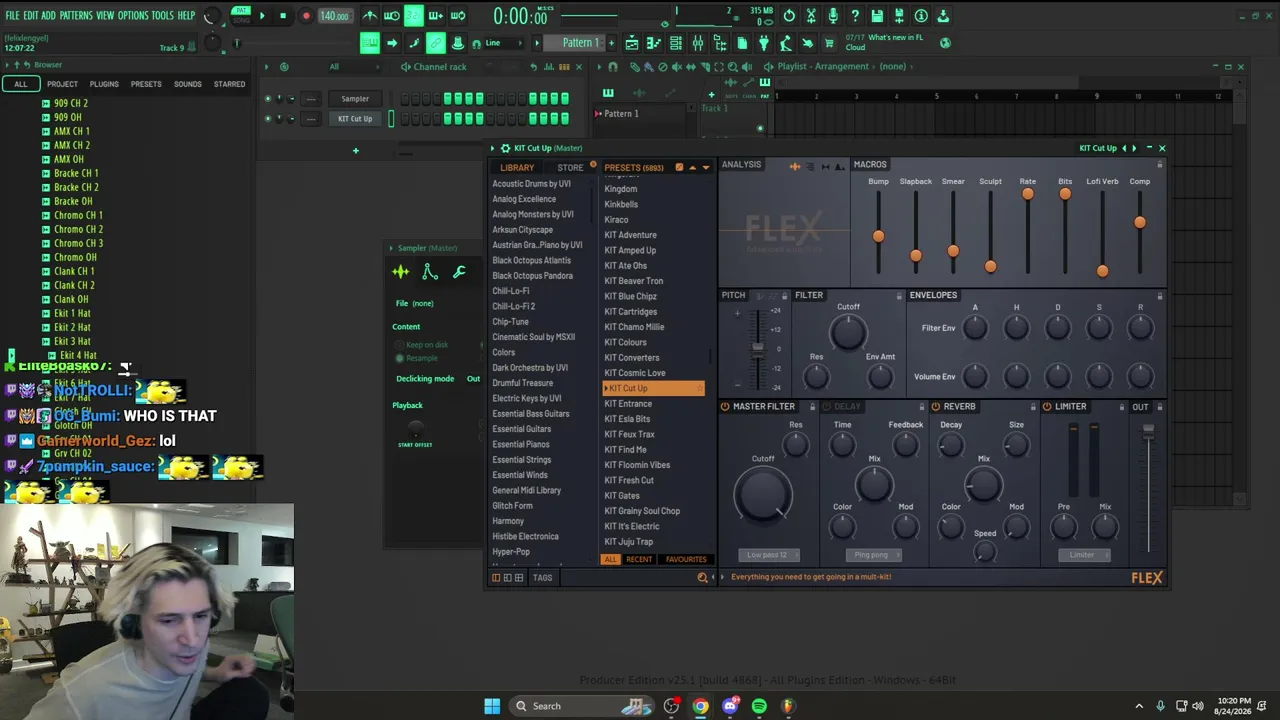Arm the Record button in the transport

point(306,15)
